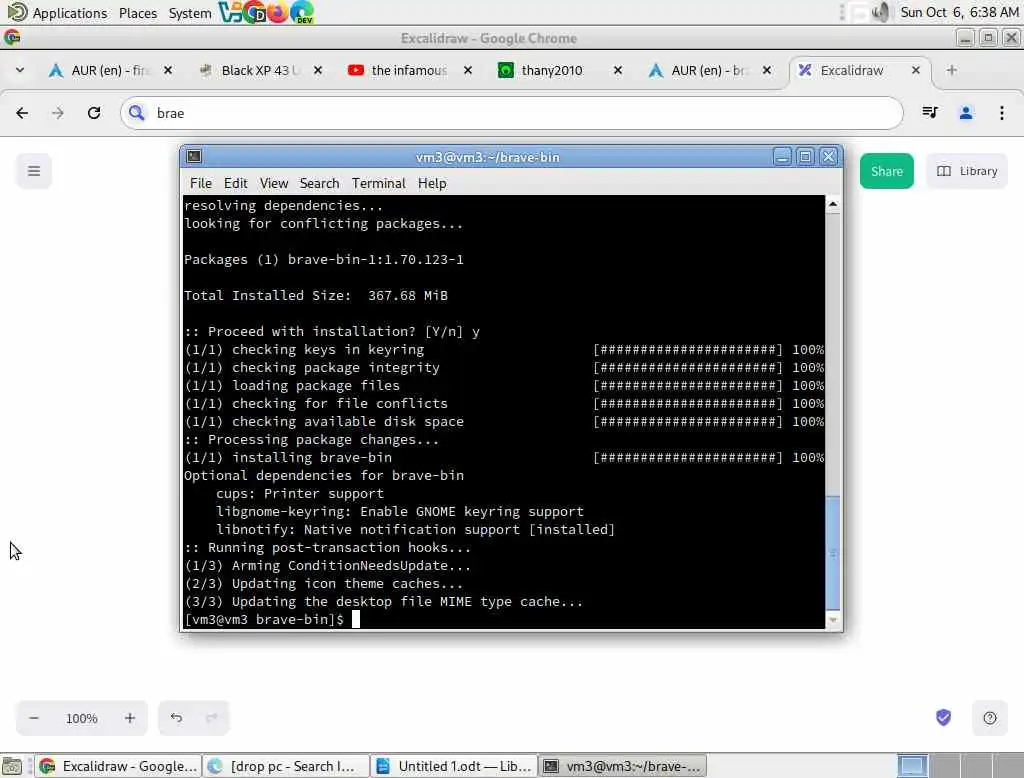Image resolution: width=1024 pixels, height=778 pixels.
Task: Close 'the infamous' YouTube tab
Action: (468, 70)
